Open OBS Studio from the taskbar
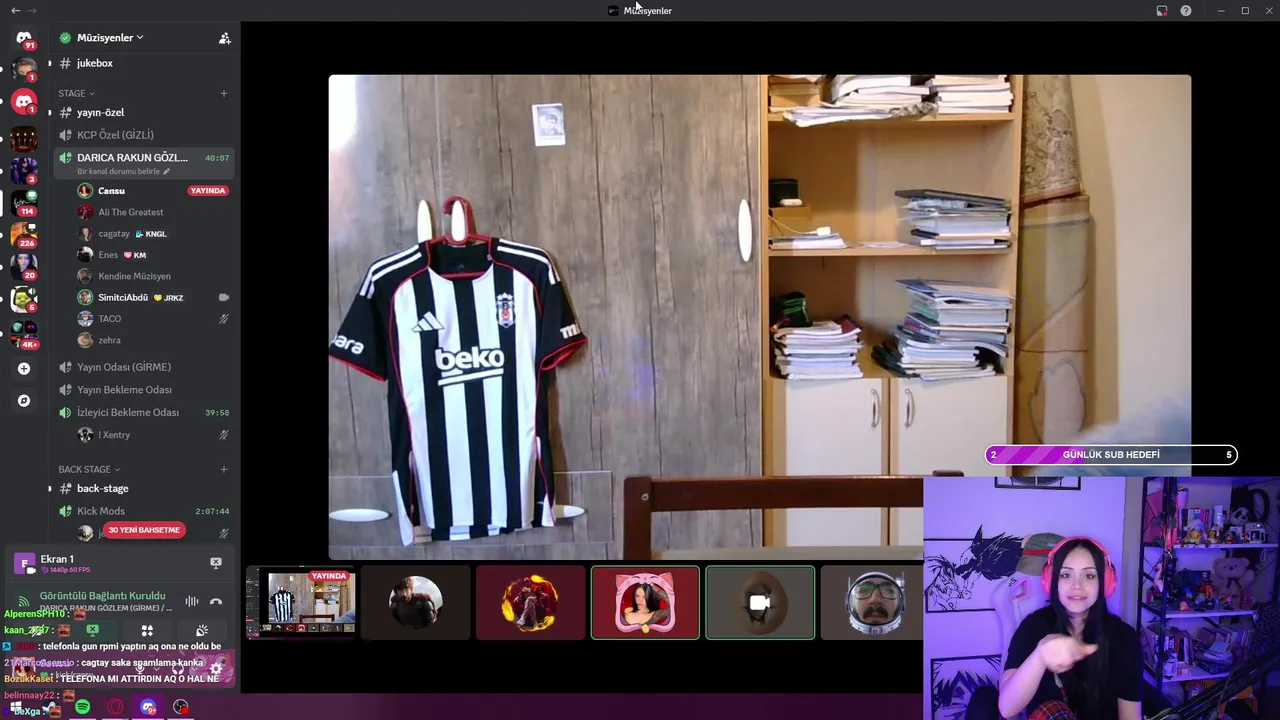 [x=181, y=707]
